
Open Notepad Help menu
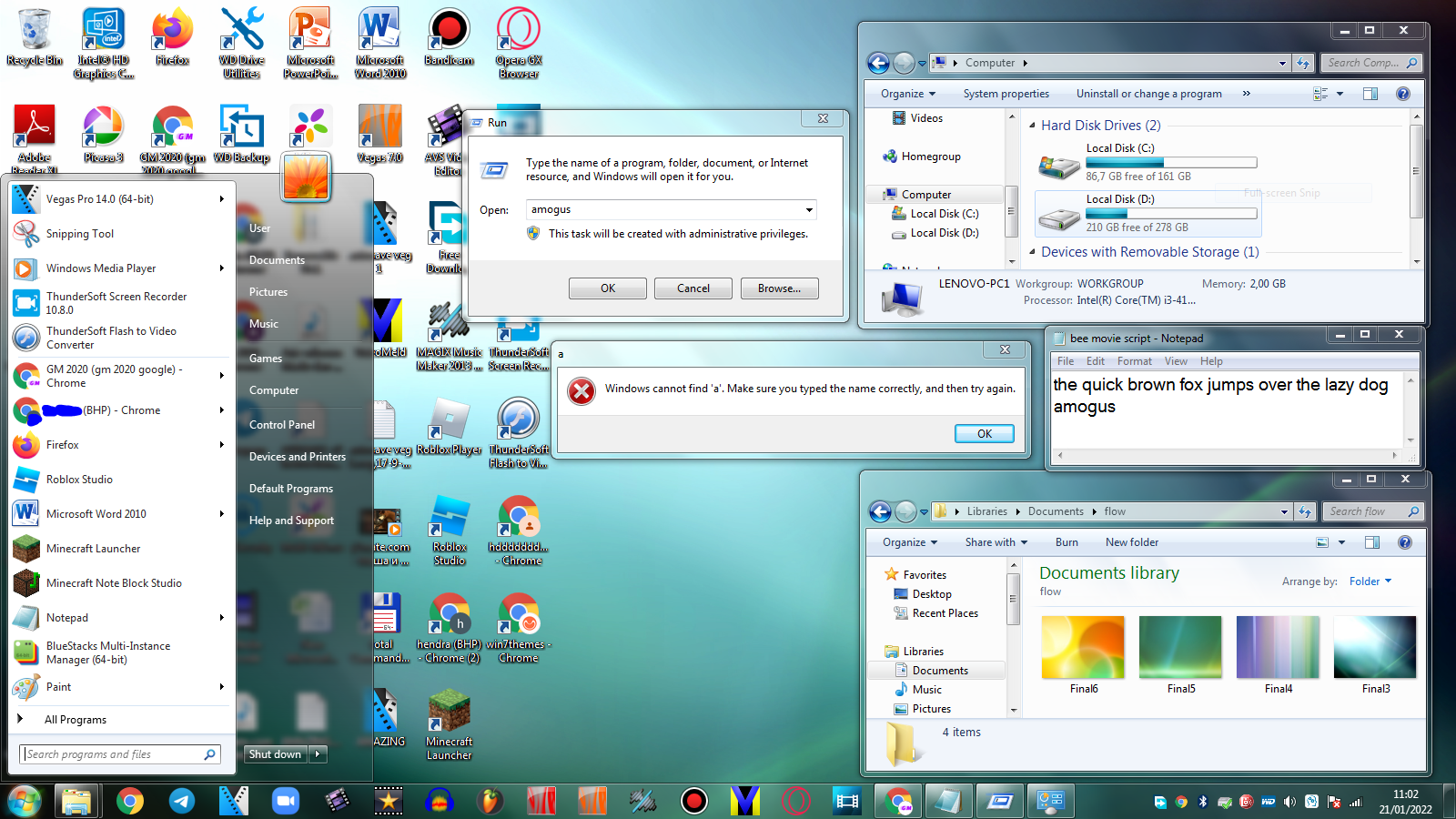click(1211, 361)
